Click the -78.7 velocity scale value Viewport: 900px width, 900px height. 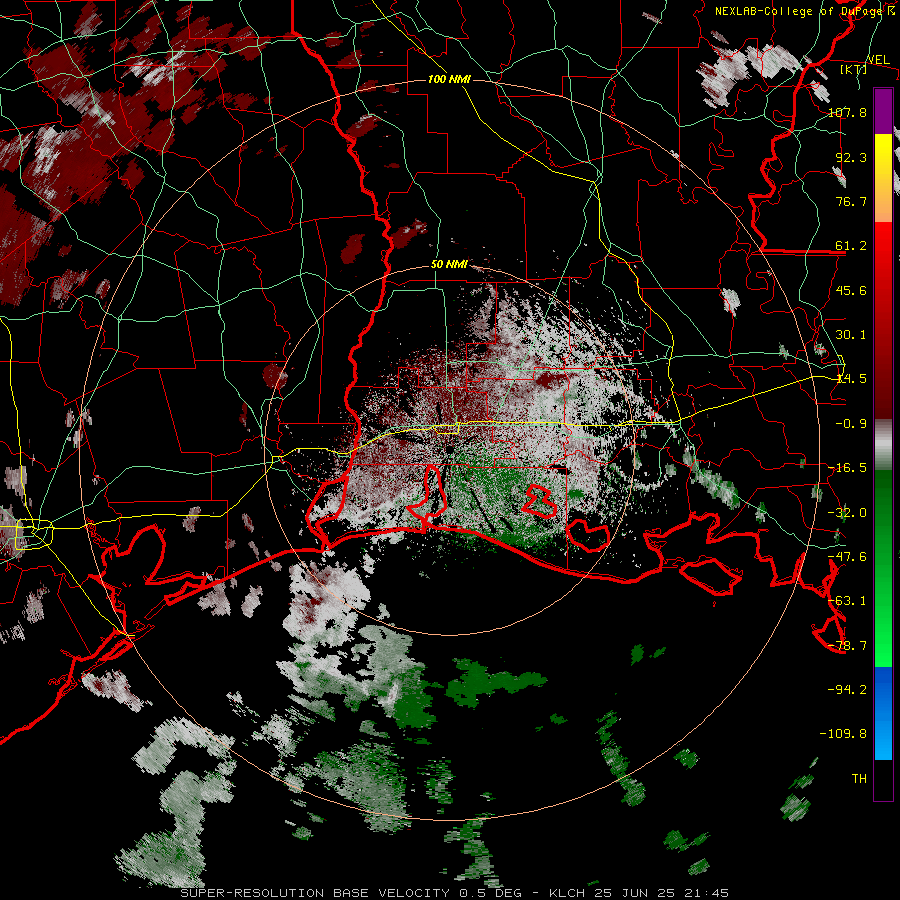click(x=847, y=646)
